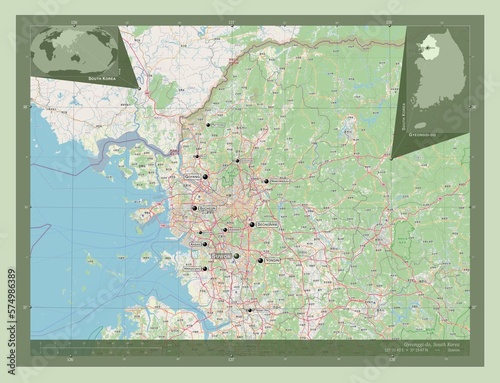Click the black marker beside the Goyang label

(205, 177)
